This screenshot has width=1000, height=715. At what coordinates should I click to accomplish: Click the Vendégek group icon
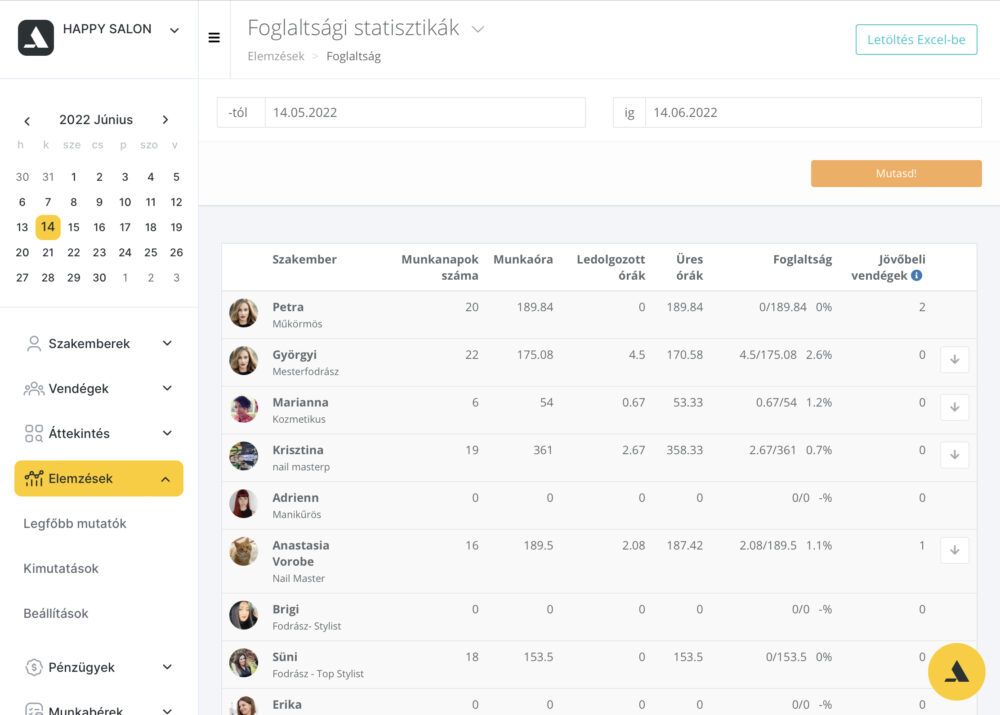[x=34, y=388]
